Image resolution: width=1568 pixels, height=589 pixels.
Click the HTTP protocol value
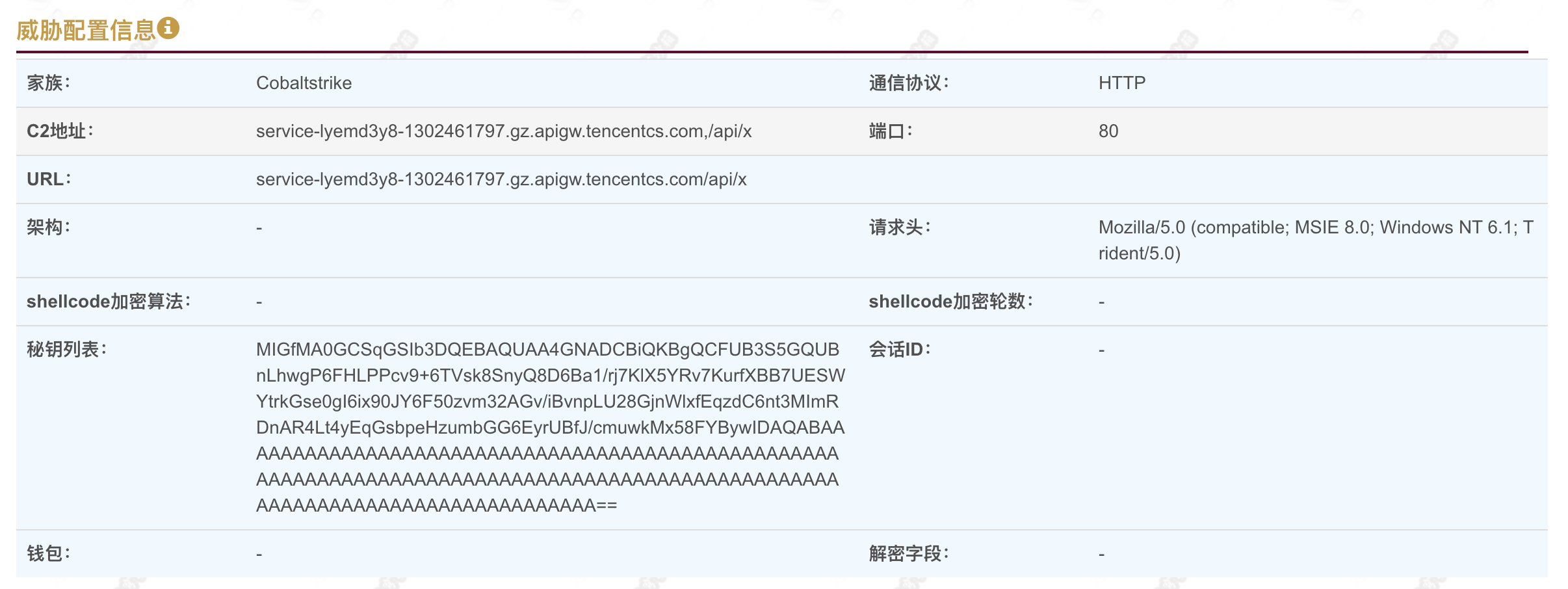1121,83
